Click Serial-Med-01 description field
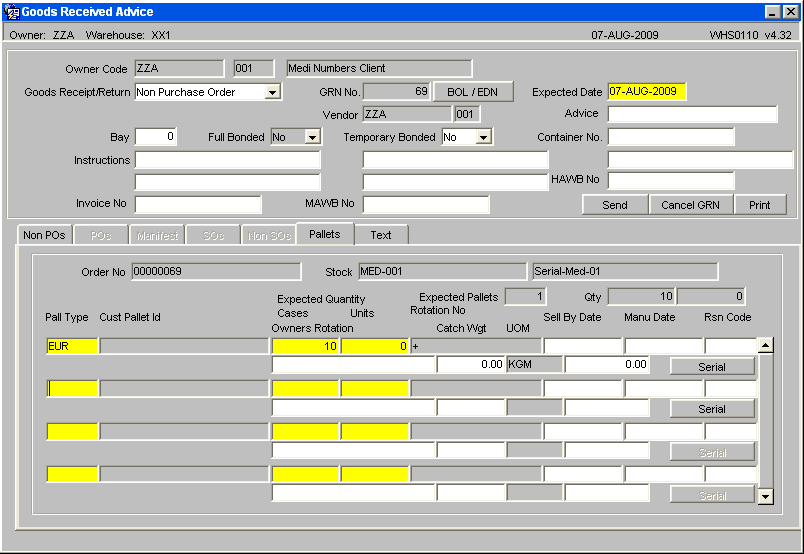804x554 pixels. click(625, 271)
